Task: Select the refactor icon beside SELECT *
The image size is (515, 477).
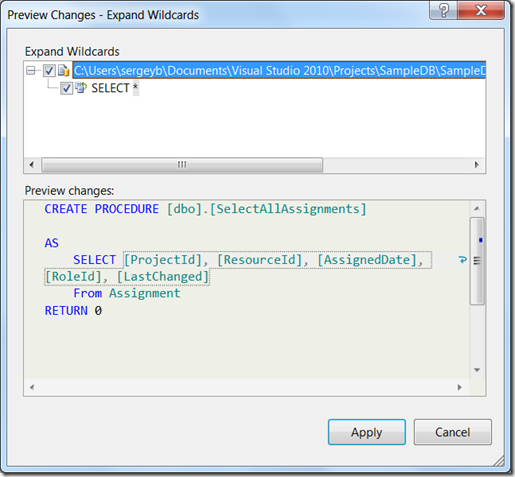Action: point(81,88)
